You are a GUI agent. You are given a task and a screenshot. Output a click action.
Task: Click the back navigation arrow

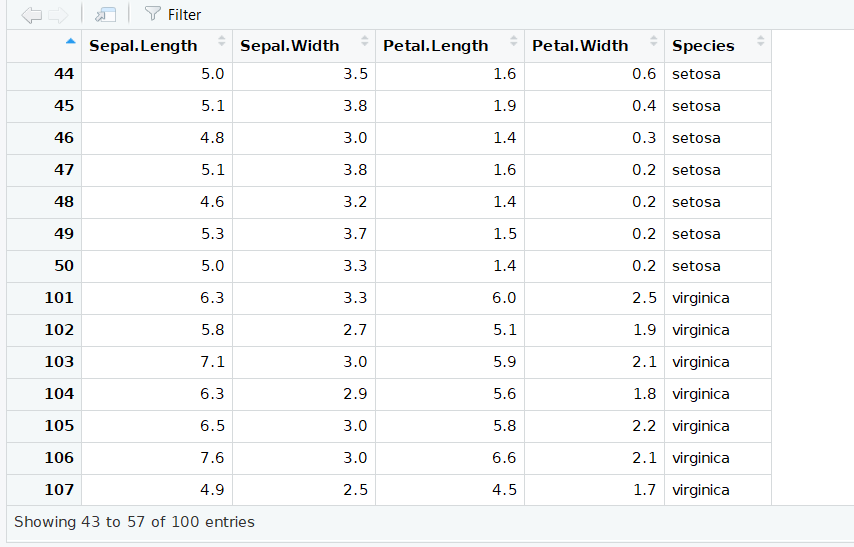(x=31, y=15)
